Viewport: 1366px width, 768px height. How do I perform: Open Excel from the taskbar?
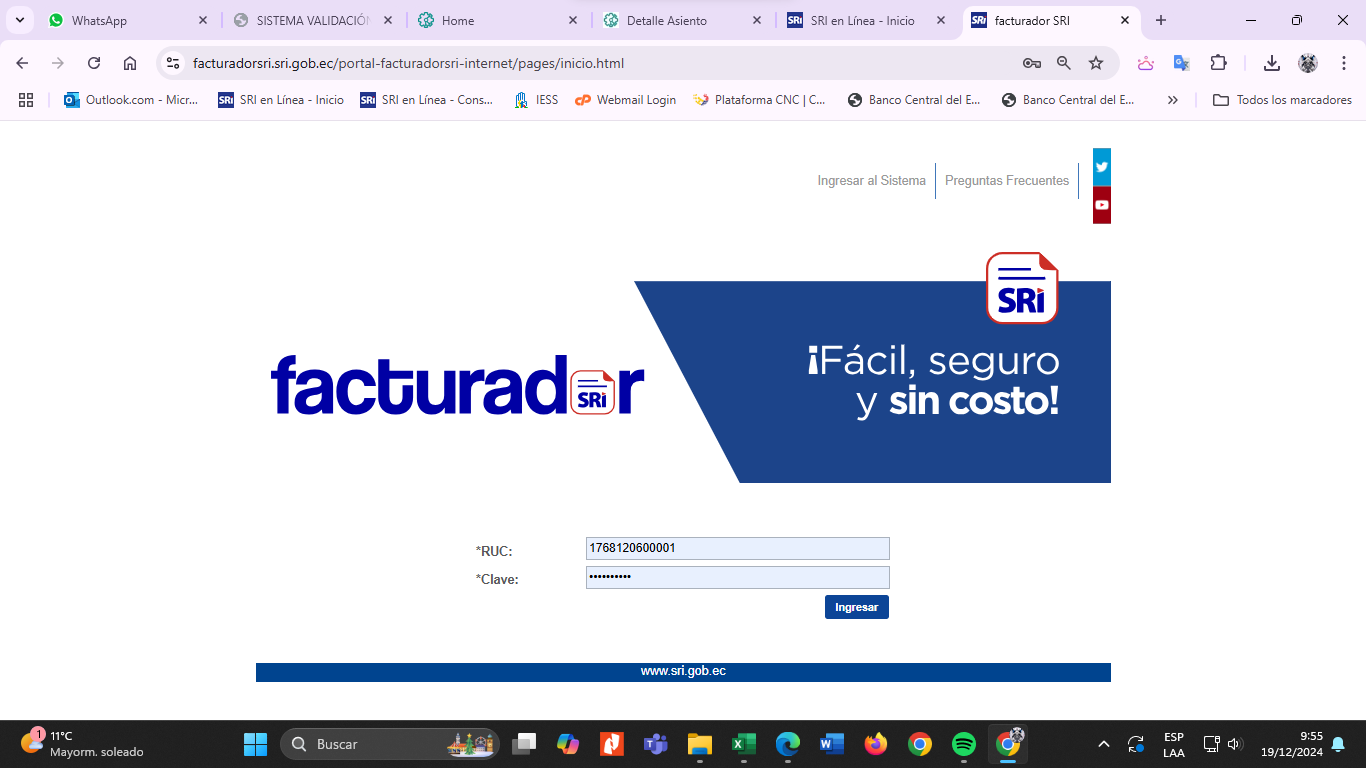pos(743,744)
